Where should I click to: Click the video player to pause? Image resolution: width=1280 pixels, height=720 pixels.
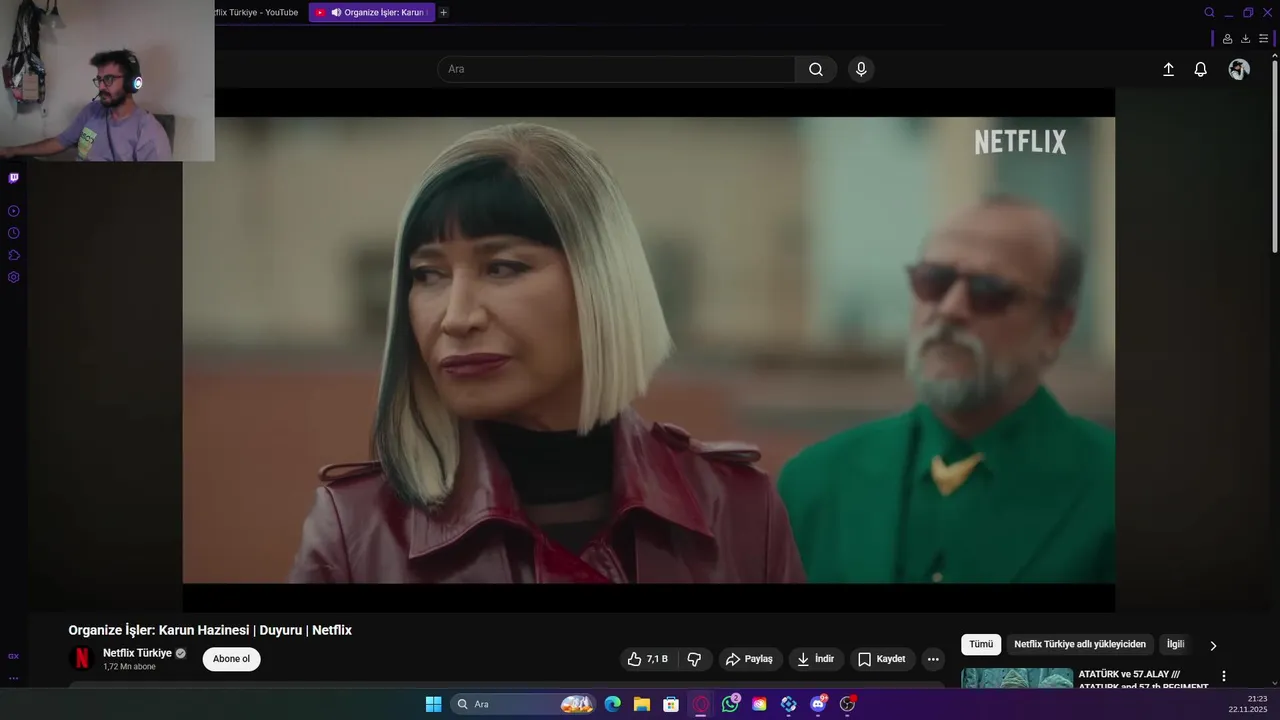tap(648, 350)
